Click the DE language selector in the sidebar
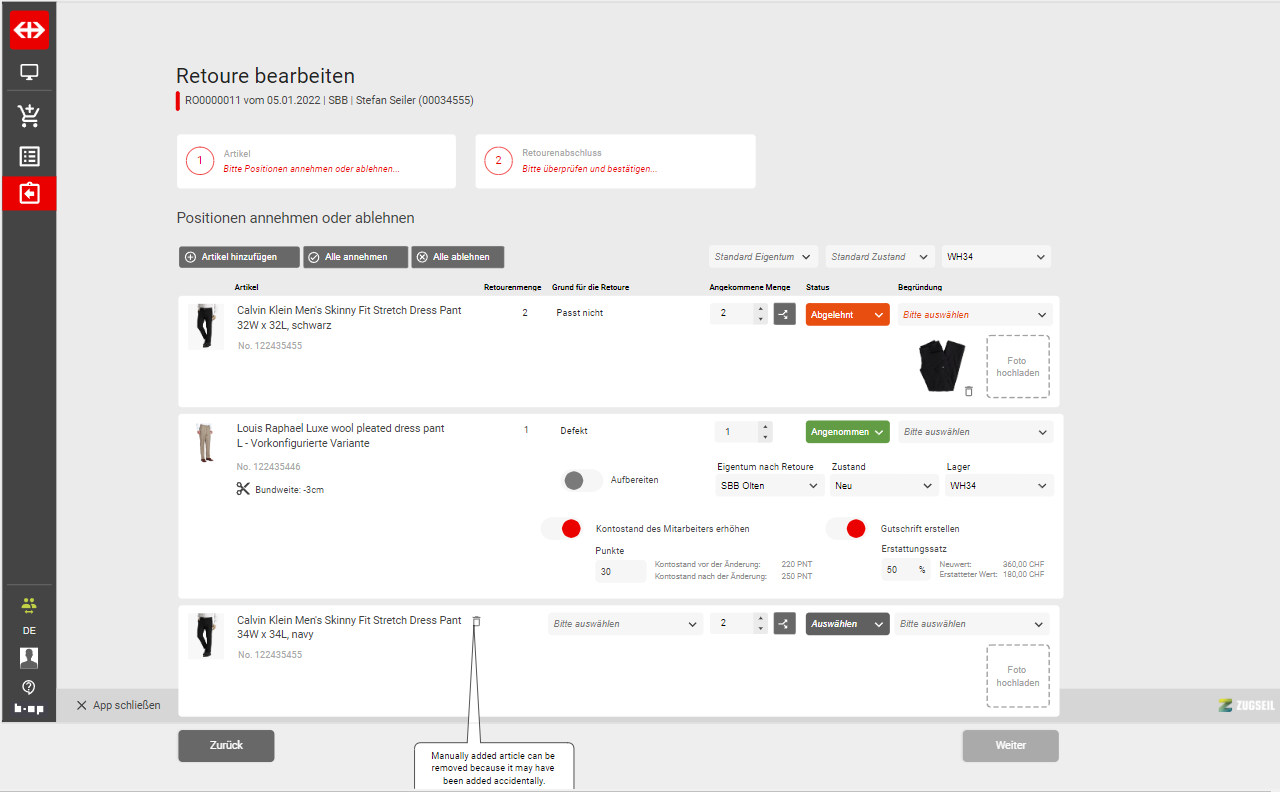1280x792 pixels. (29, 631)
